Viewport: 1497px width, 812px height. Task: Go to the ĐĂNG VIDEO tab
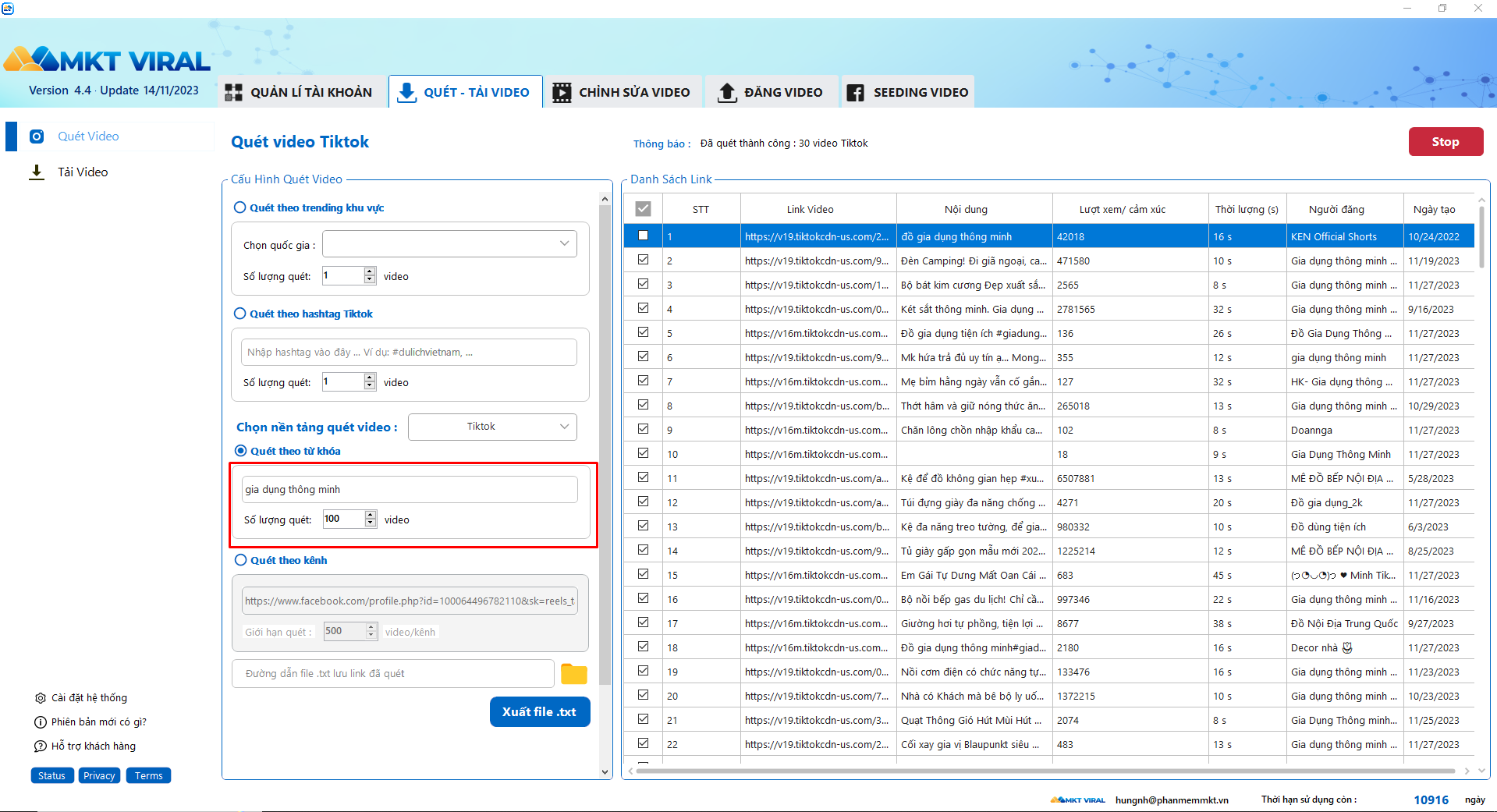[772, 92]
